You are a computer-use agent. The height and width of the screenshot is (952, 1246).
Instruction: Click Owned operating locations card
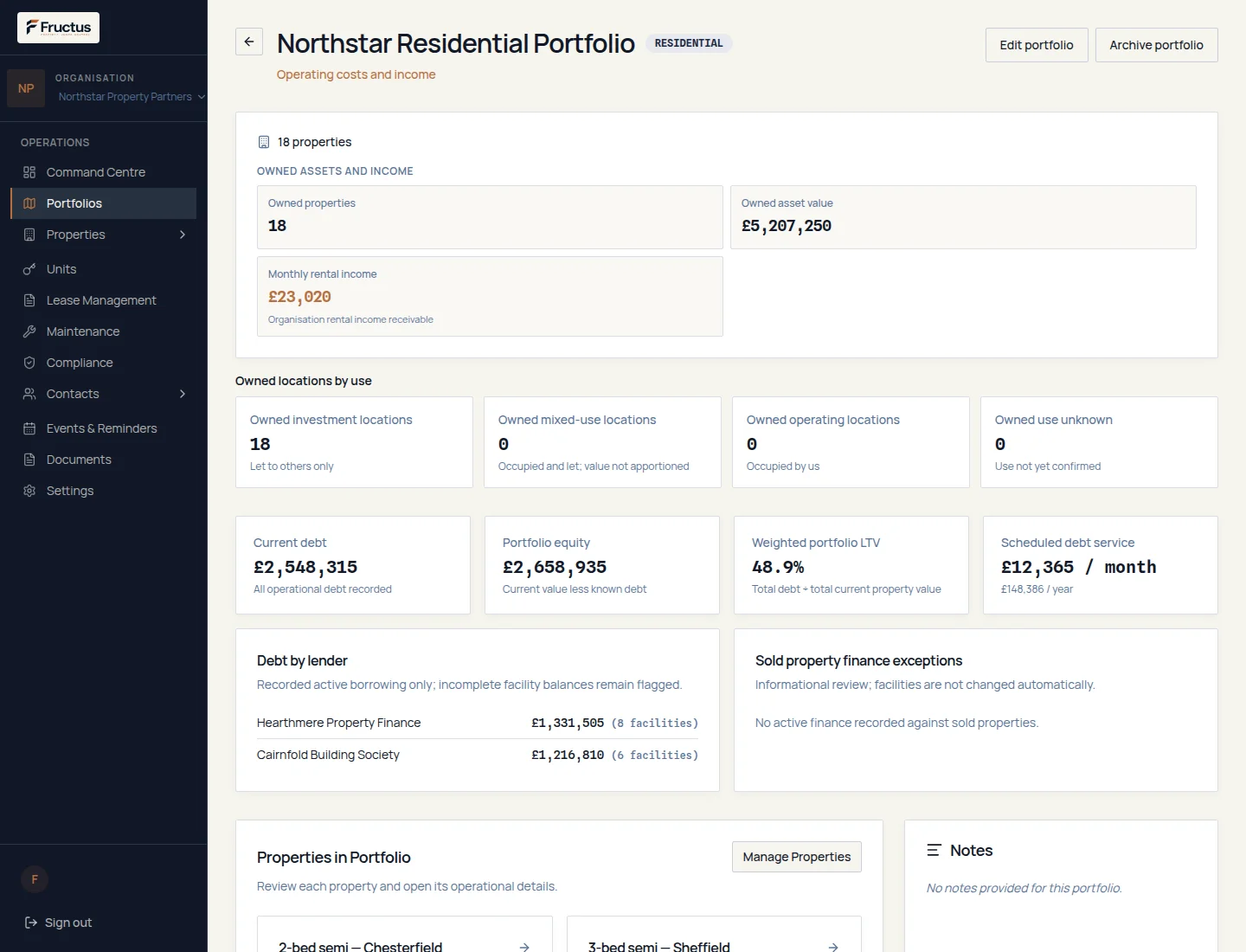(851, 442)
